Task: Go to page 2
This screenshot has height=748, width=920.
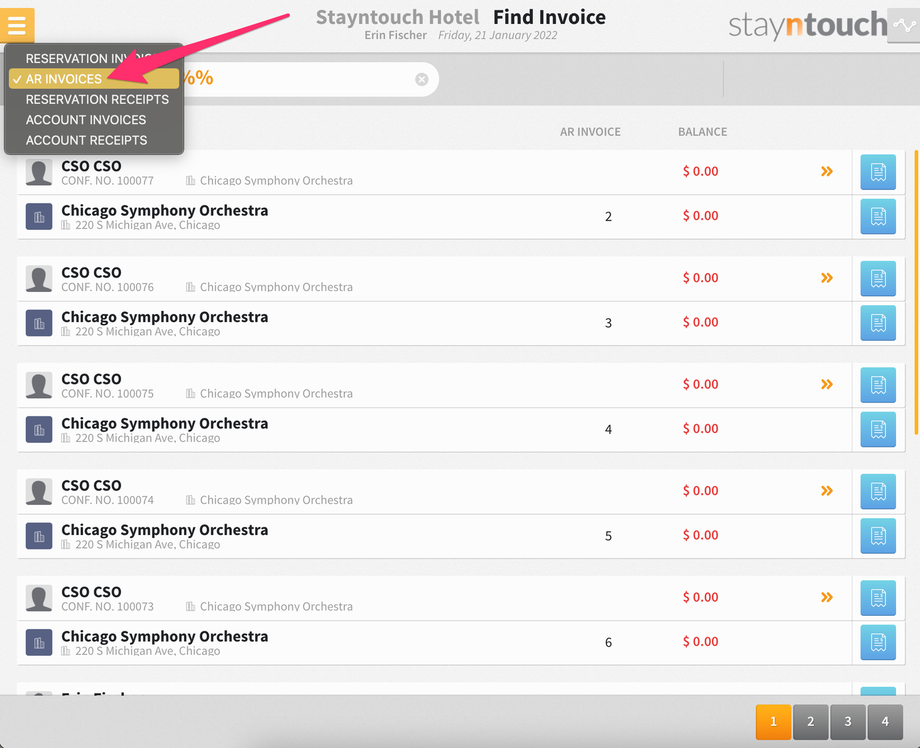Action: (810, 722)
